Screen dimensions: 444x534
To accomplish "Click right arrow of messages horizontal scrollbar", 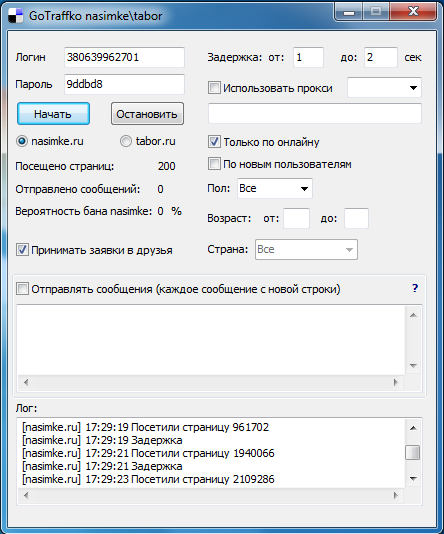I will pos(396,382).
